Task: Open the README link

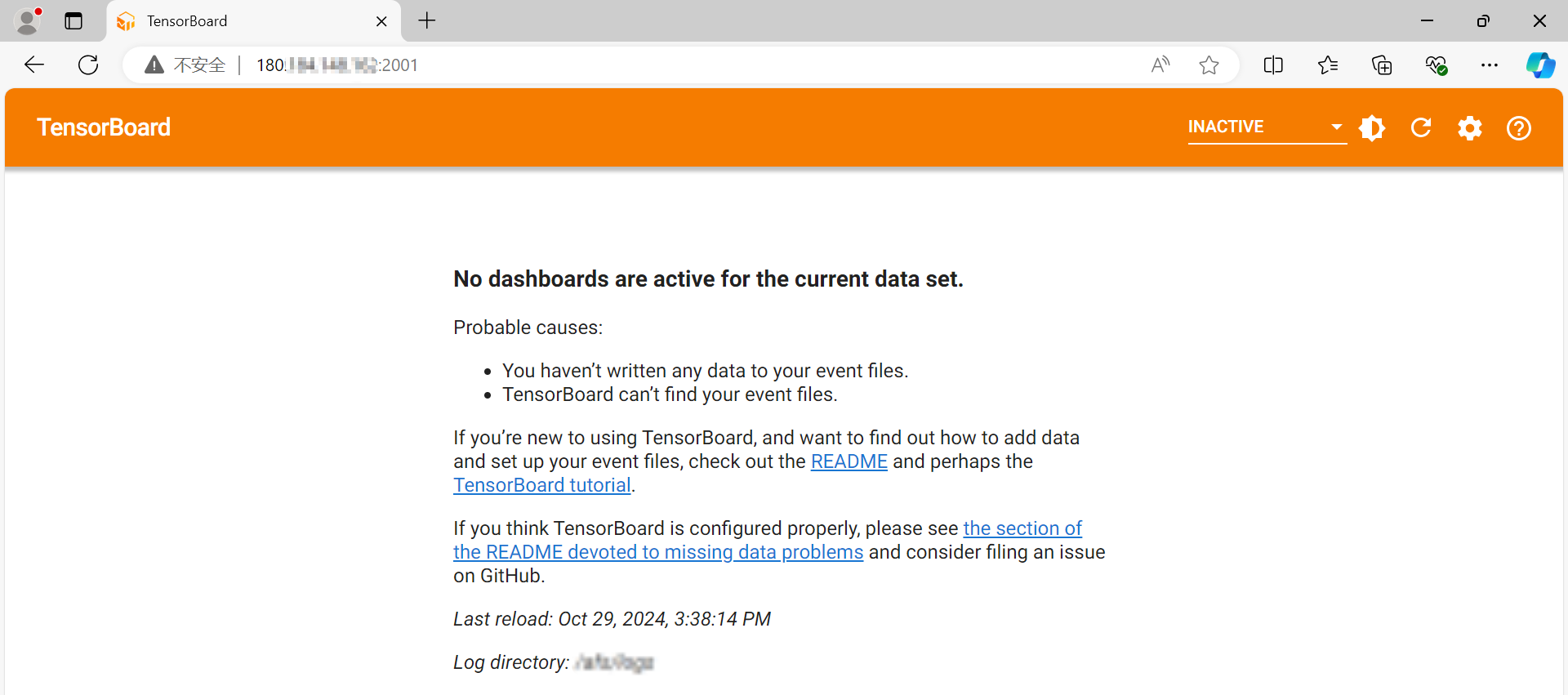Action: click(x=849, y=462)
